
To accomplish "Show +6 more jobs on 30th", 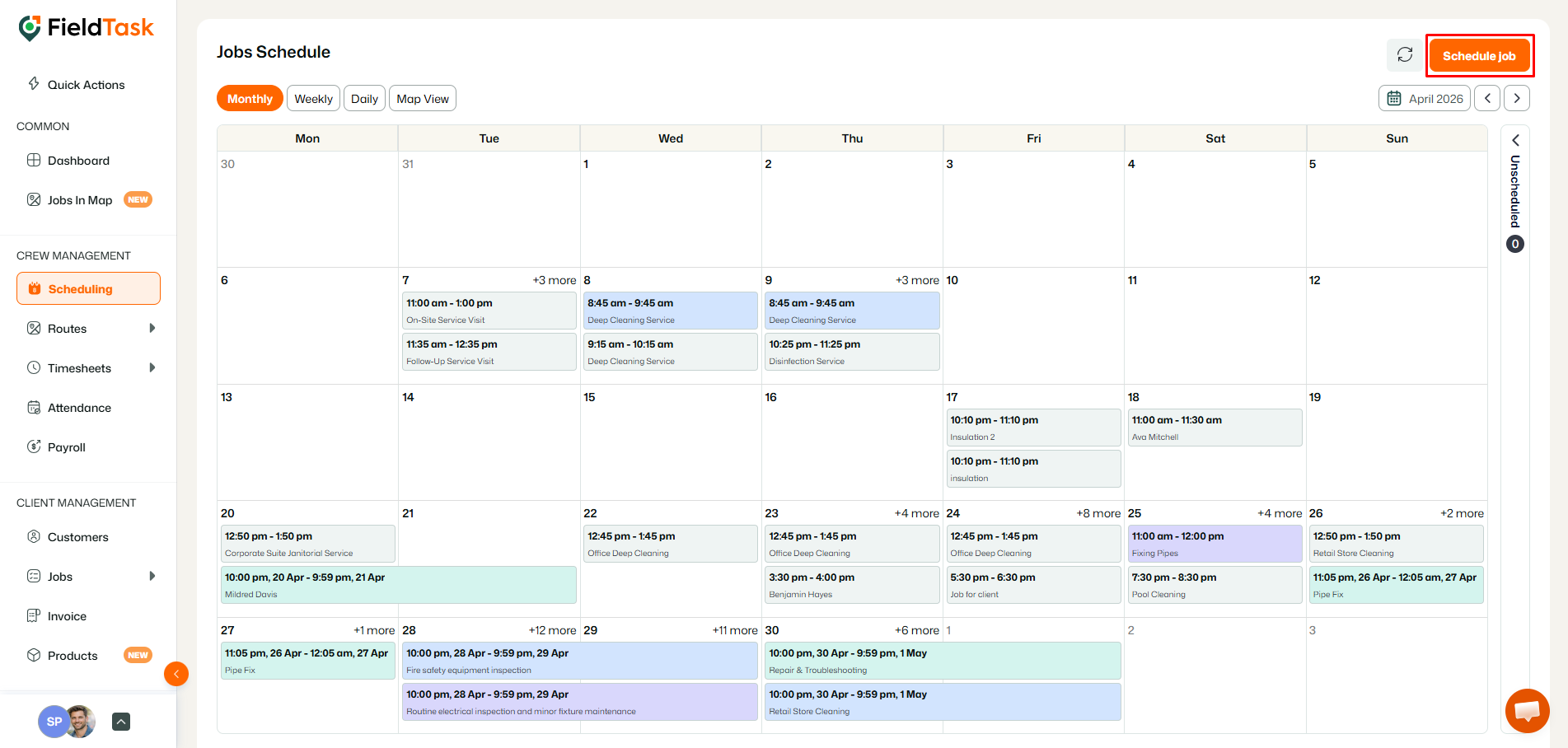I will click(917, 630).
